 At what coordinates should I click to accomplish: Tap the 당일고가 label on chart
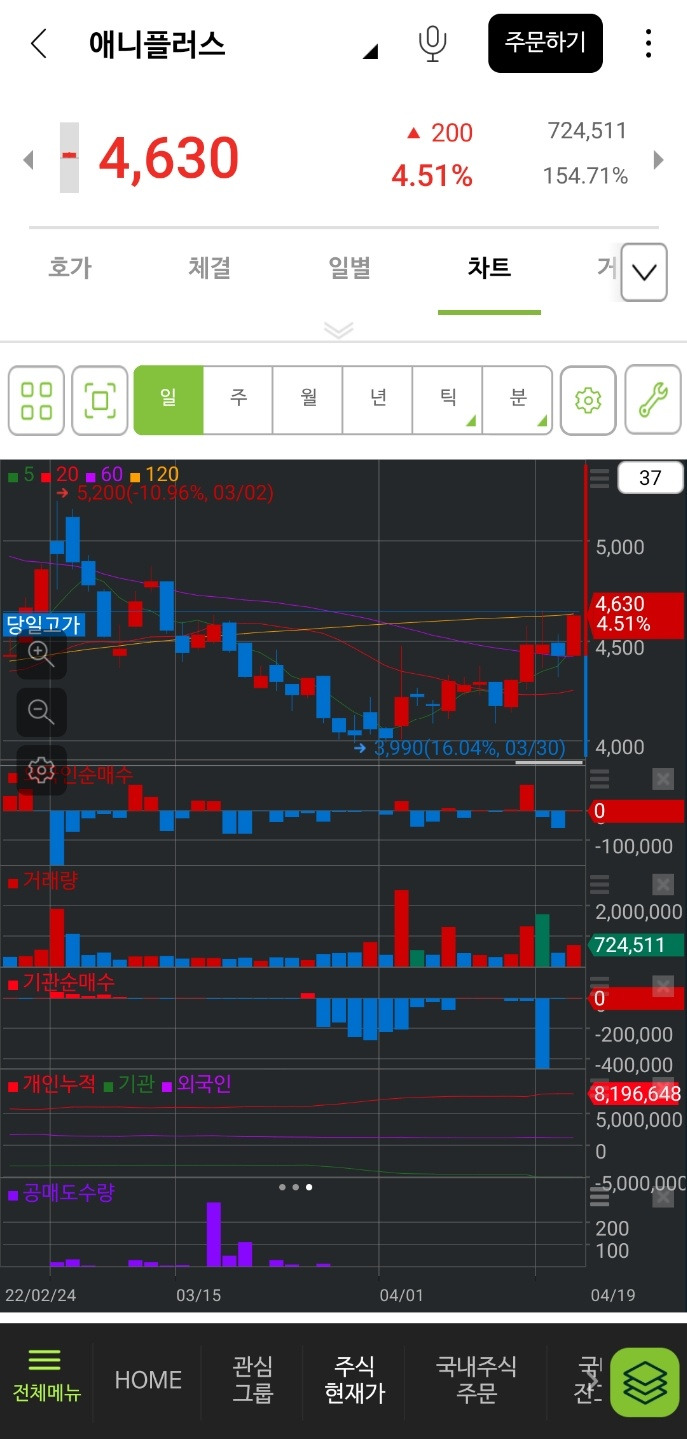(x=44, y=626)
